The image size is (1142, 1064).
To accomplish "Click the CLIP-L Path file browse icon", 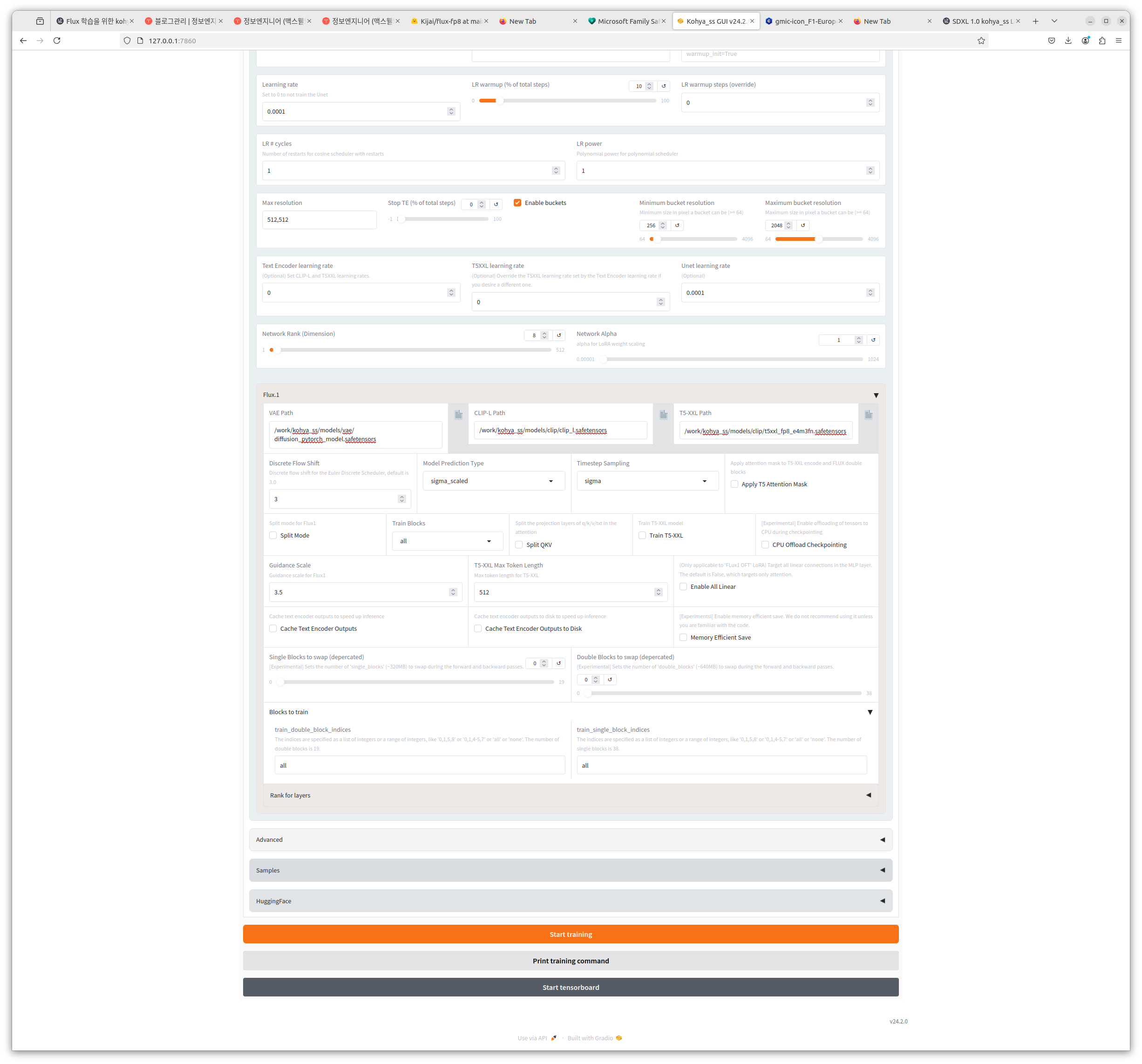I will 664,415.
